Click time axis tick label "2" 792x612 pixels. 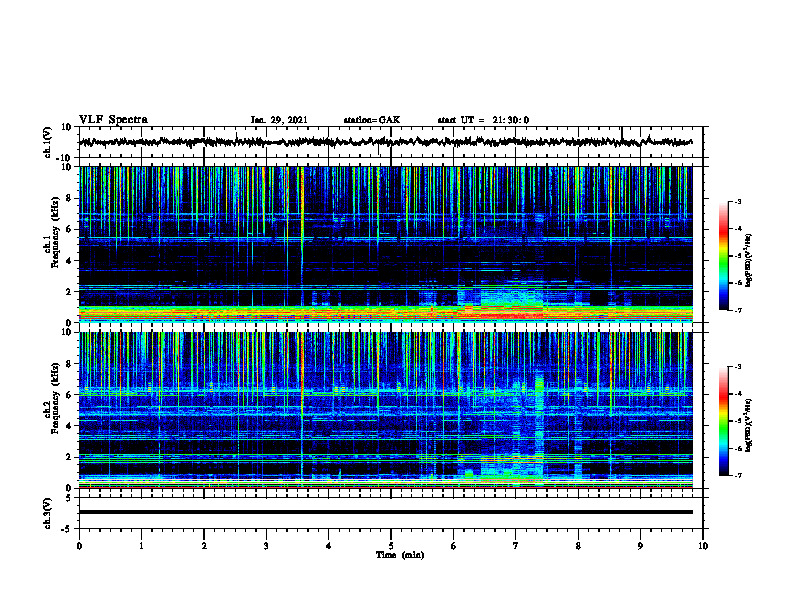204,546
